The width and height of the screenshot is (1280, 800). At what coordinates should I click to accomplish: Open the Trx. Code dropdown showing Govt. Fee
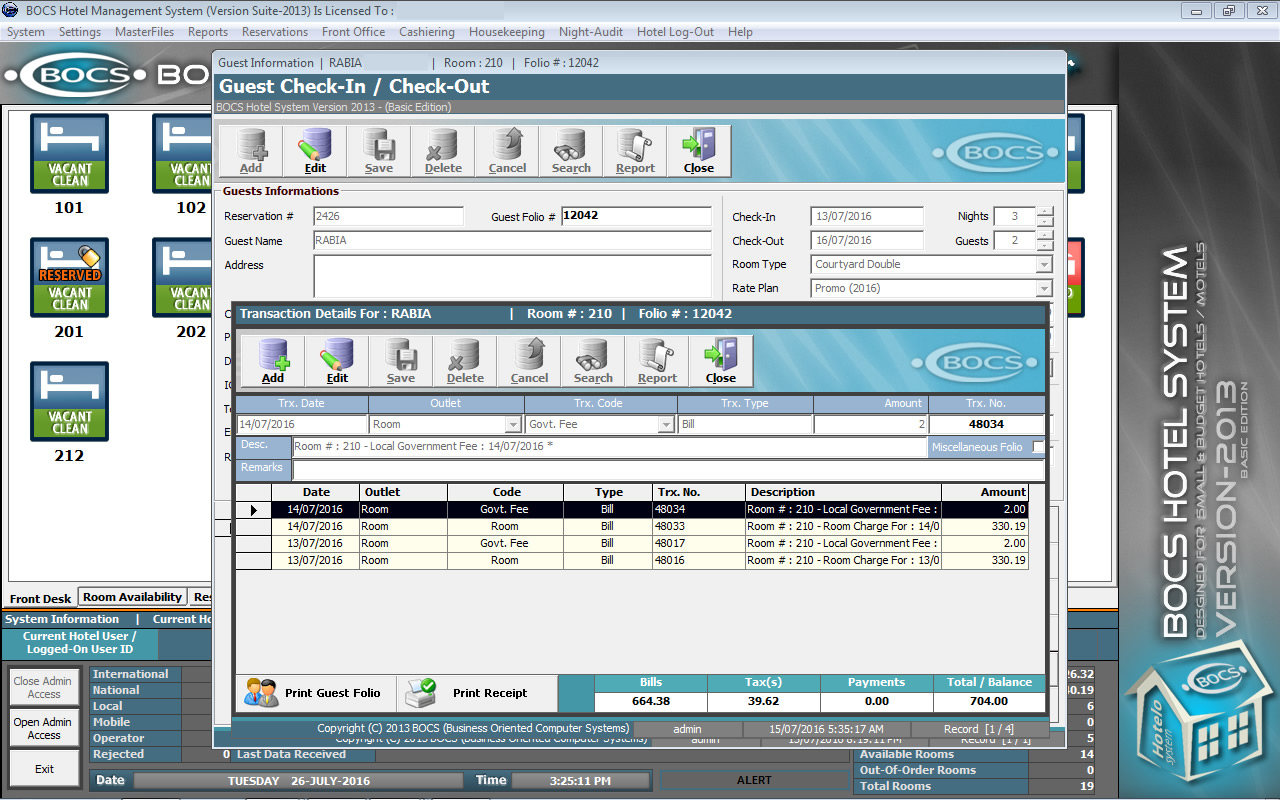click(x=666, y=425)
